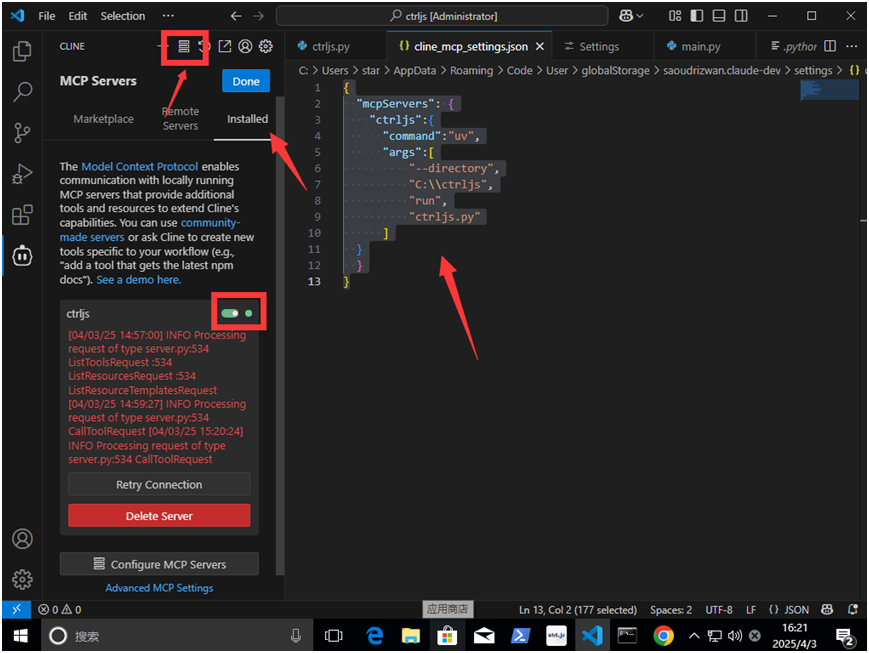Click the Ln 13, Col 2 status item
This screenshot has width=869, height=653.
[577, 610]
